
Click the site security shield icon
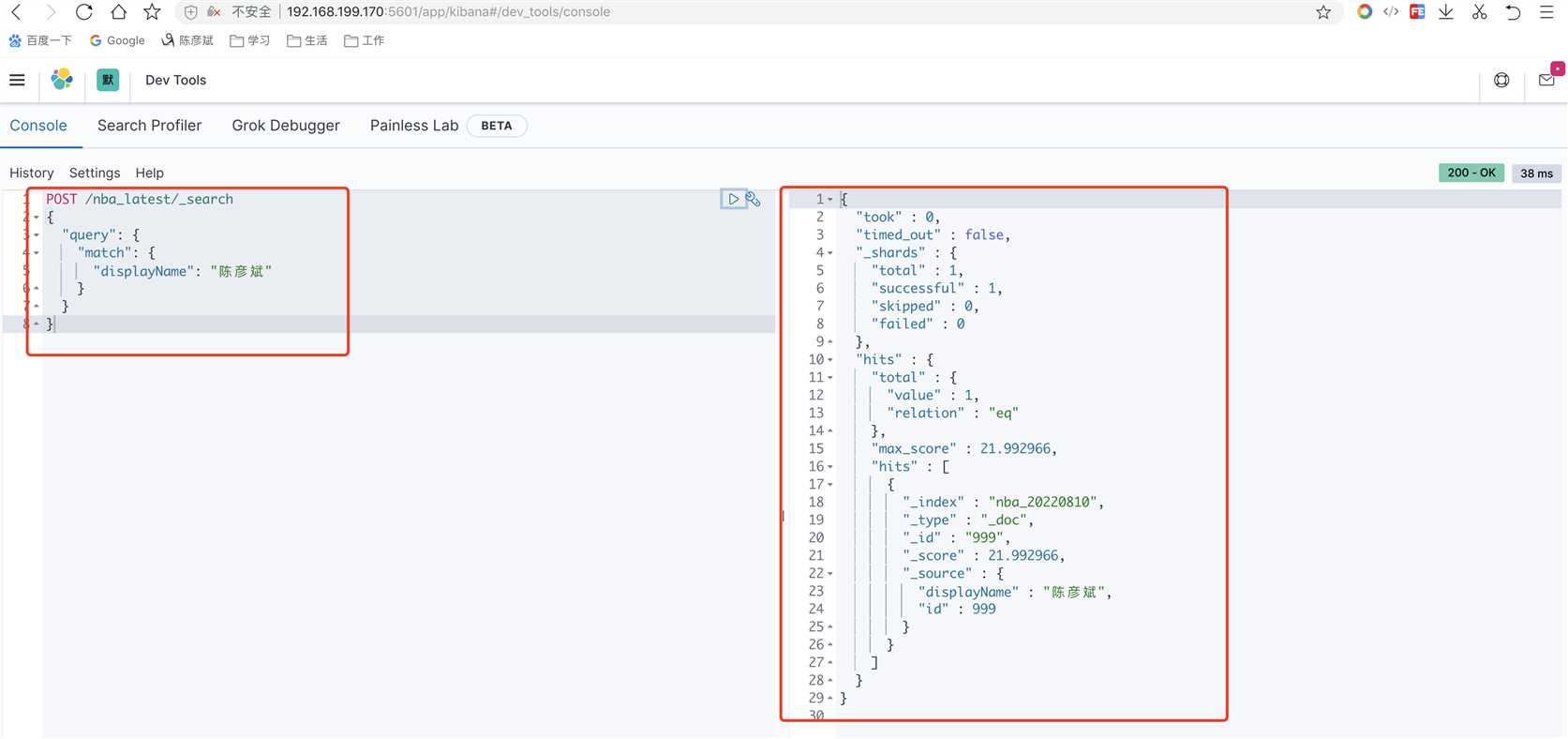pos(191,12)
